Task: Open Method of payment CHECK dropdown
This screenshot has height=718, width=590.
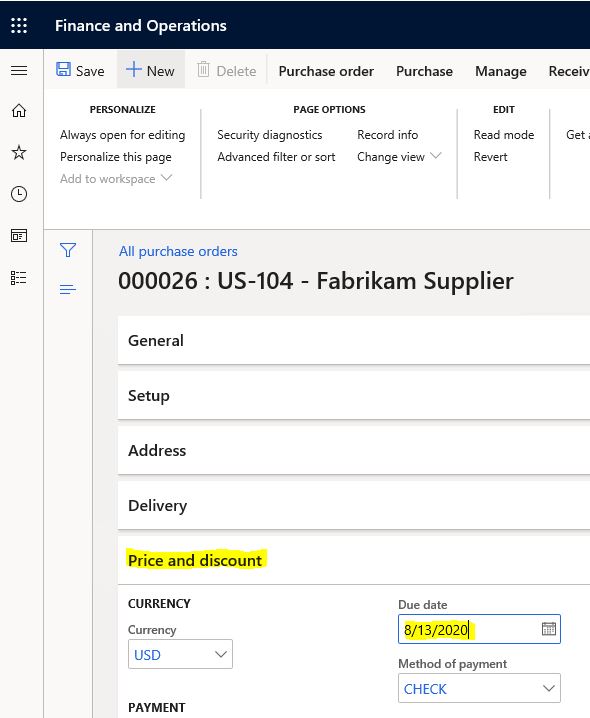Action: (479, 688)
